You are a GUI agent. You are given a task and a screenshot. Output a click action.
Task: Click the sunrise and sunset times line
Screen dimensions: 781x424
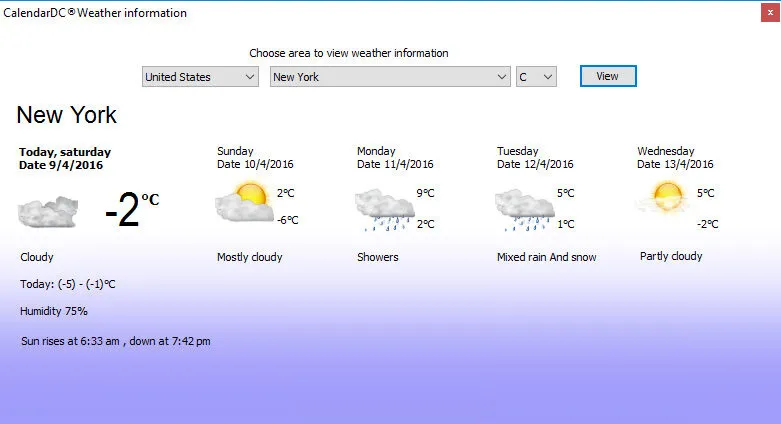click(115, 341)
